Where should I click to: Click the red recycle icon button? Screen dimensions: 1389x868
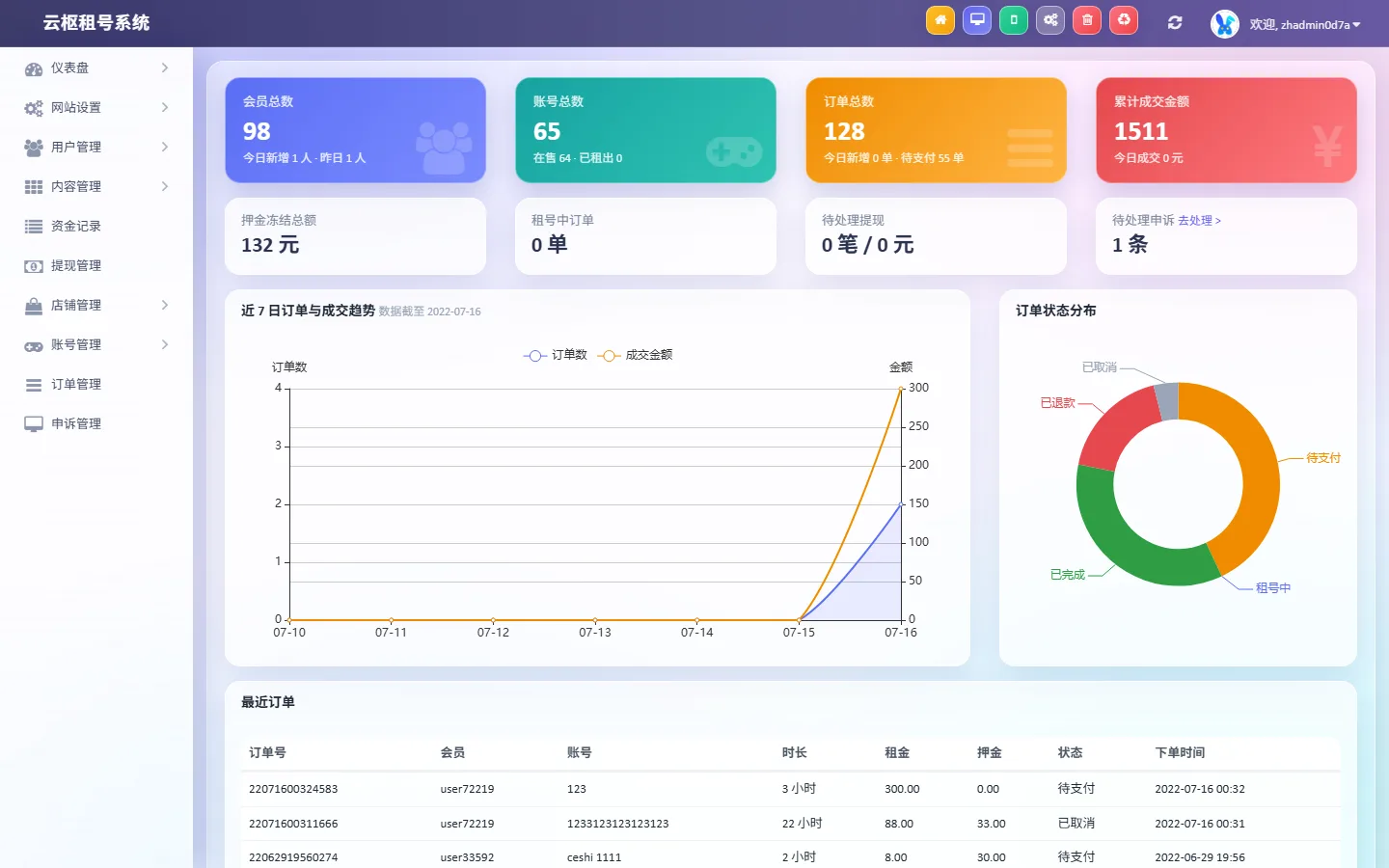(1124, 20)
